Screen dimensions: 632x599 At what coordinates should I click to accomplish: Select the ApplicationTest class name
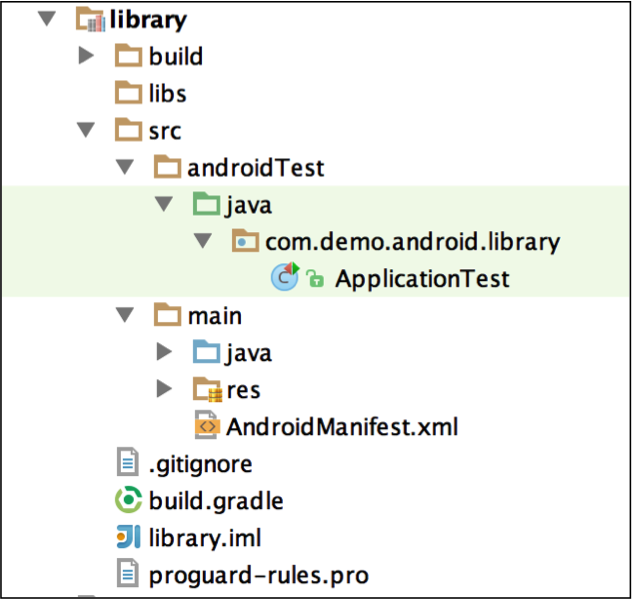[422, 278]
